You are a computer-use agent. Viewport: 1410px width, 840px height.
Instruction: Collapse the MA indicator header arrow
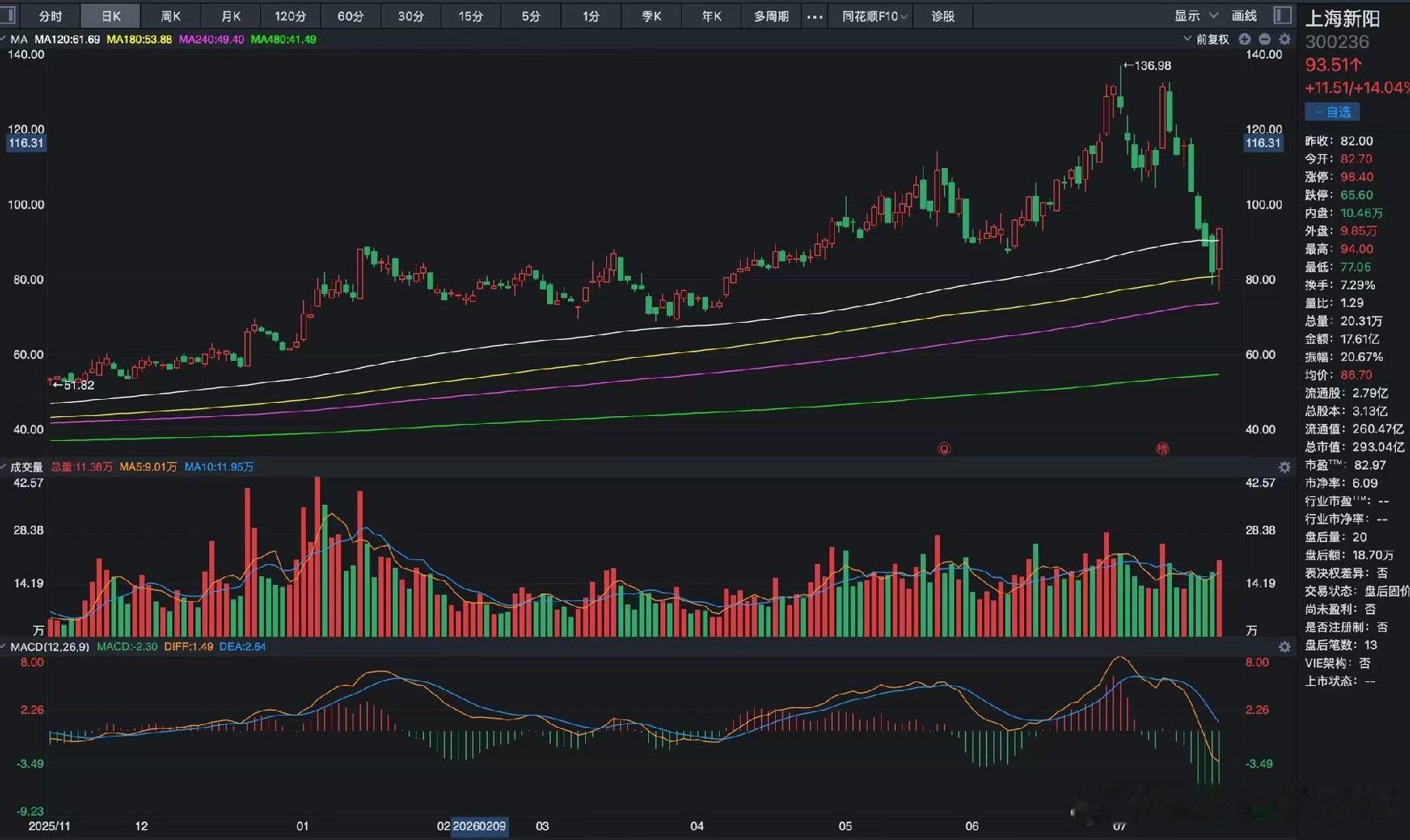point(4,39)
